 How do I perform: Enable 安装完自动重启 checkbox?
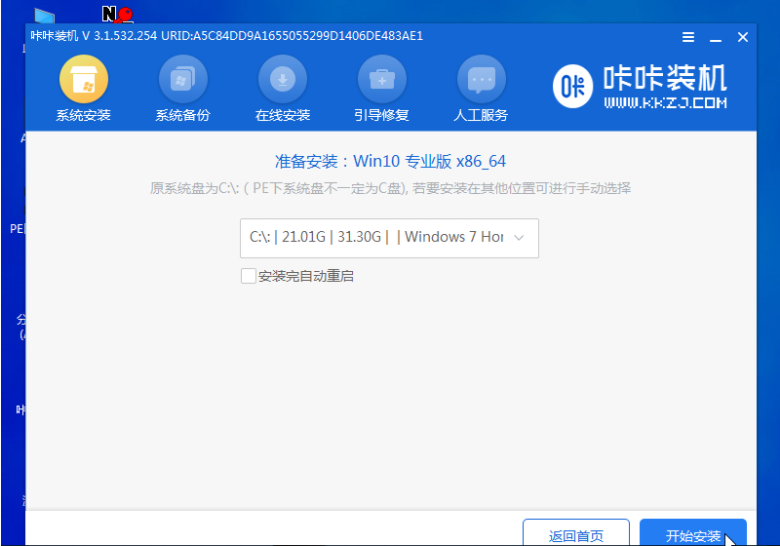pos(248,276)
